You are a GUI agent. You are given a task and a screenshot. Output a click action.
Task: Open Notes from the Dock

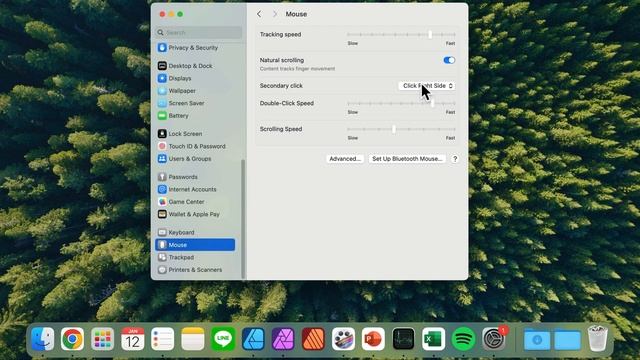pos(193,339)
